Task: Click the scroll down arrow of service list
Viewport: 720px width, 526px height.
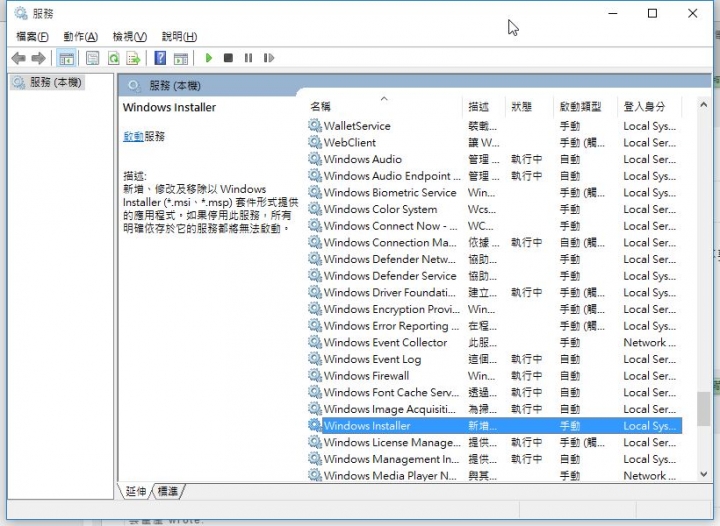Action: pos(703,474)
